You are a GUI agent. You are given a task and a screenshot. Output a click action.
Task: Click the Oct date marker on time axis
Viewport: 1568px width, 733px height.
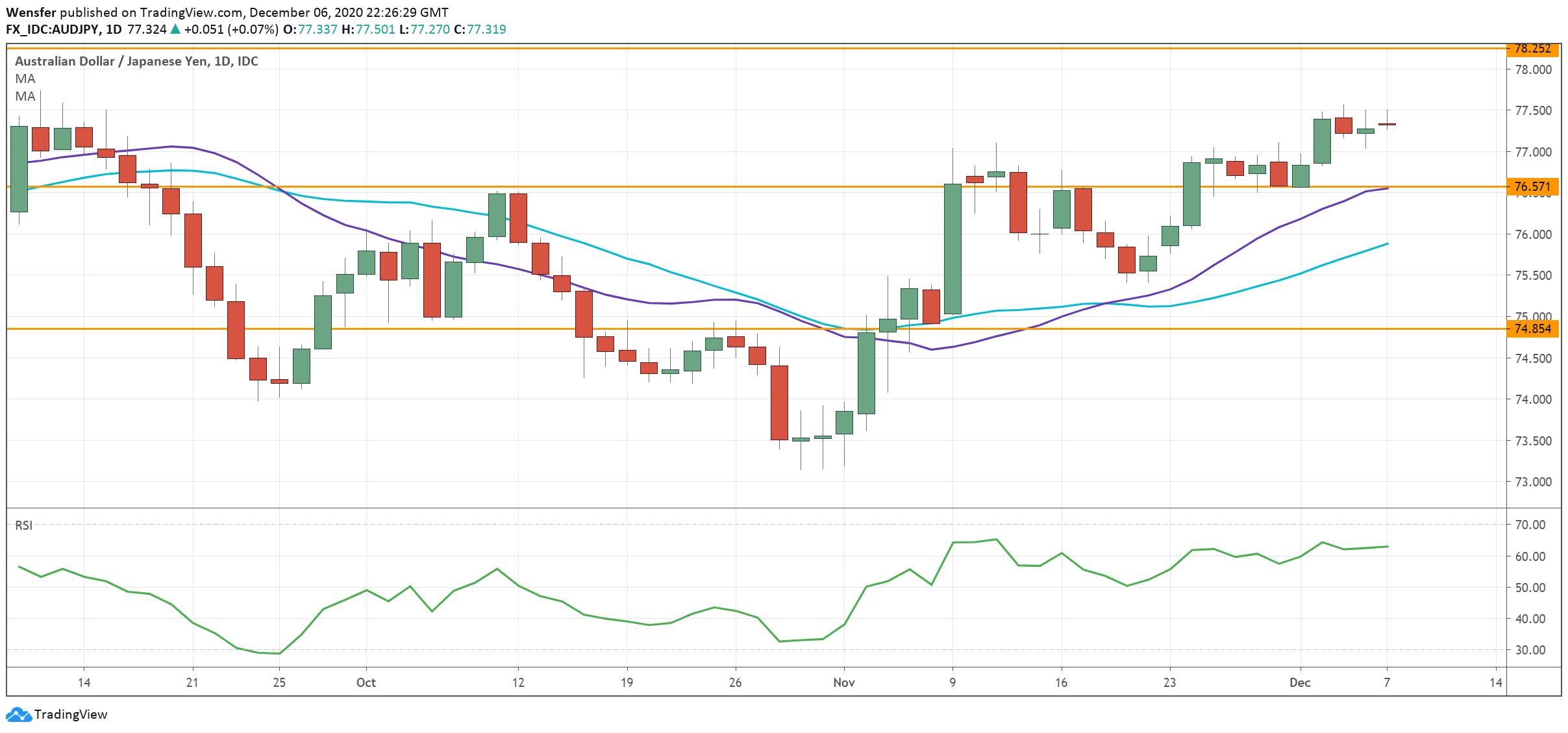(366, 682)
